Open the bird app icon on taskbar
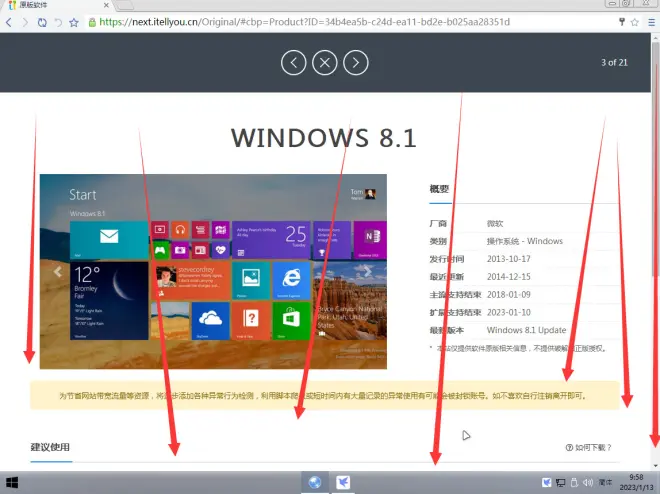Image resolution: width=660 pixels, height=494 pixels. tap(343, 482)
